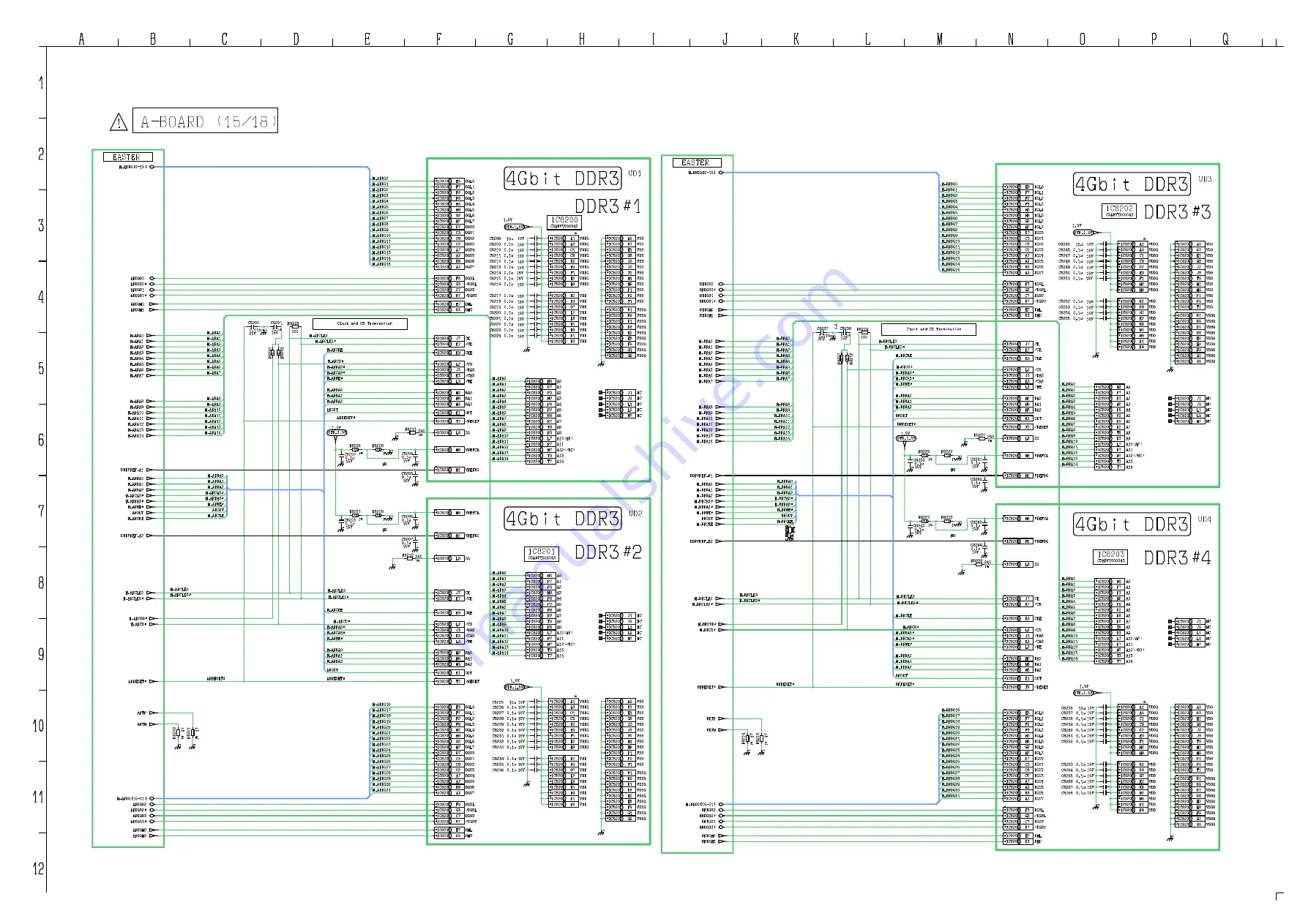Click column letter L on the top ruler
The width and height of the screenshot is (1308, 924).
[x=868, y=39]
